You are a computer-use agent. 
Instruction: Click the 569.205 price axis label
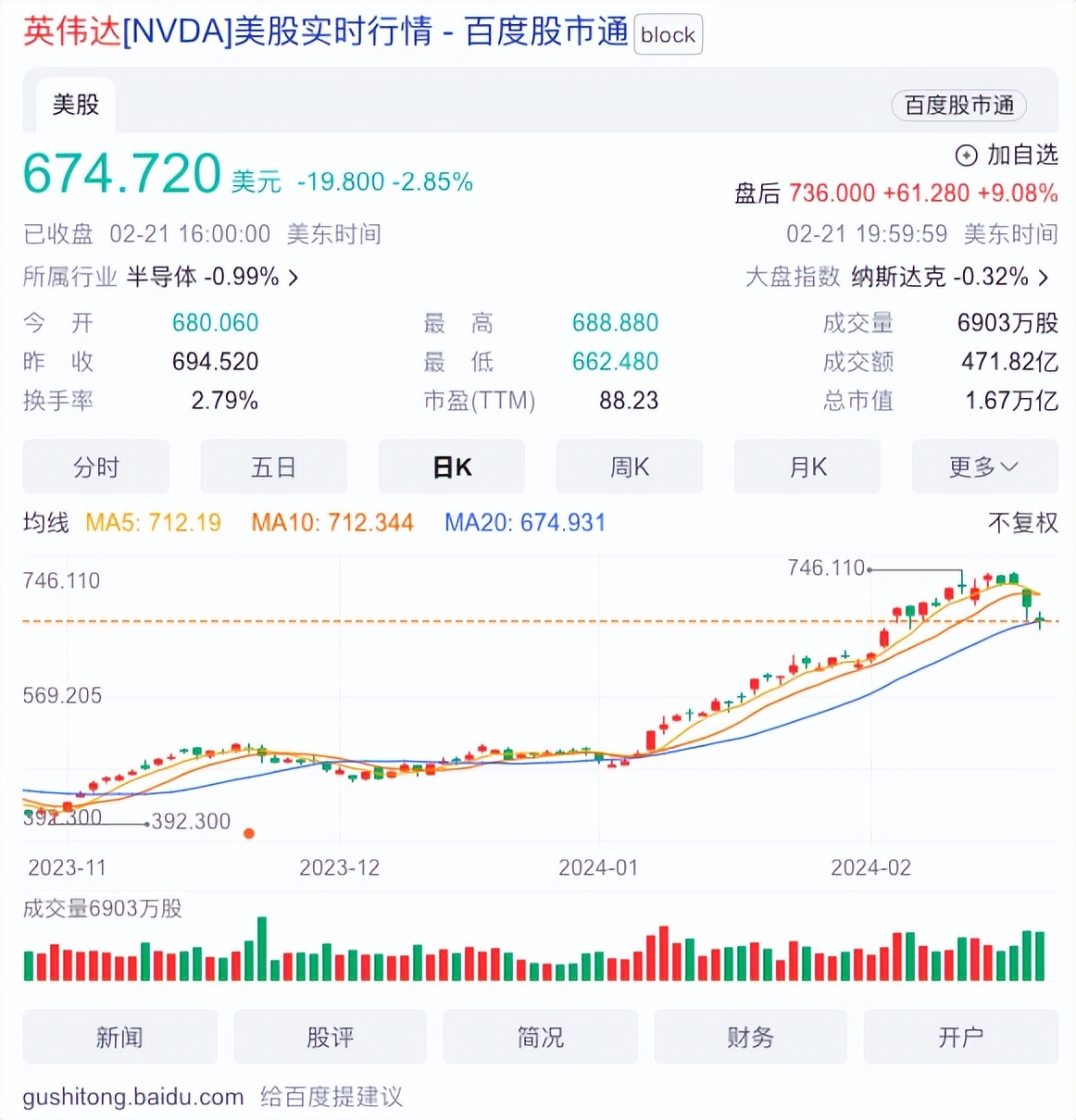[x=62, y=696]
